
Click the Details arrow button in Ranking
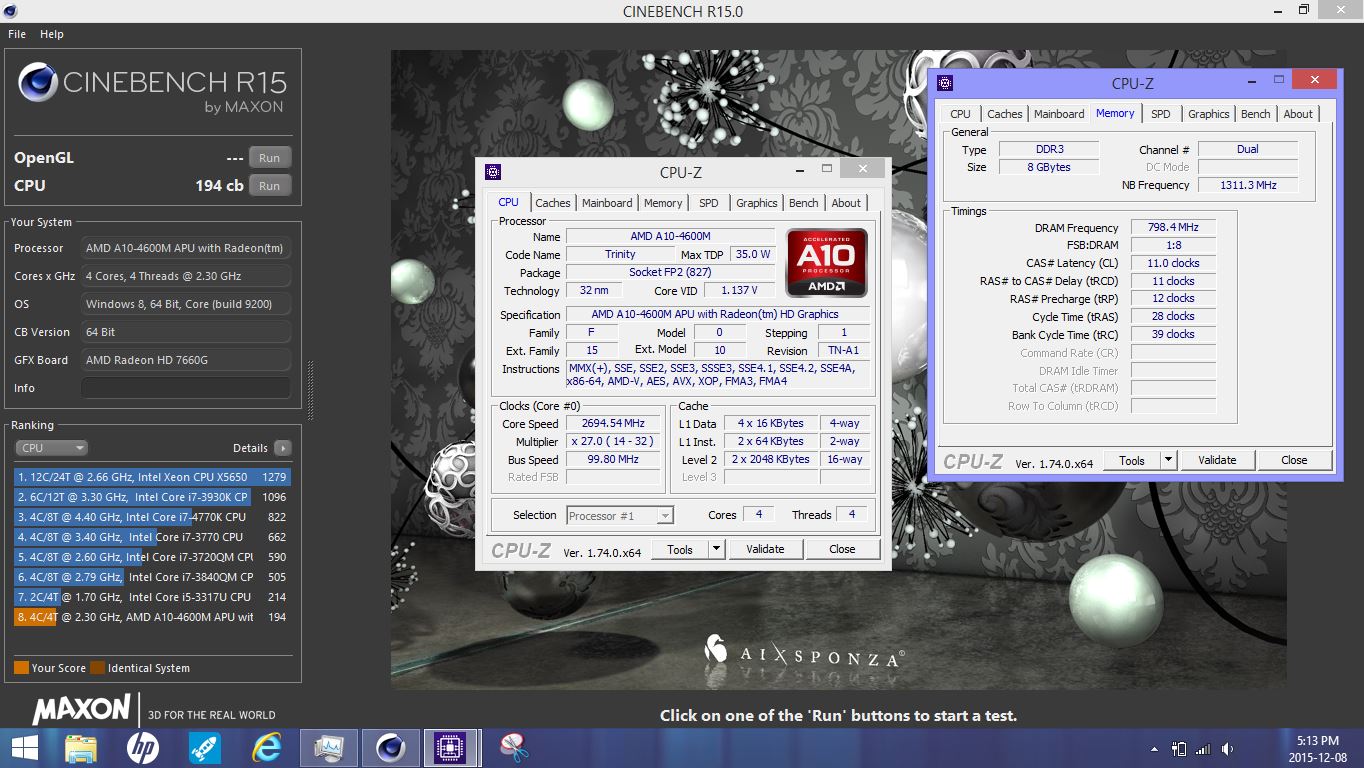pyautogui.click(x=283, y=448)
